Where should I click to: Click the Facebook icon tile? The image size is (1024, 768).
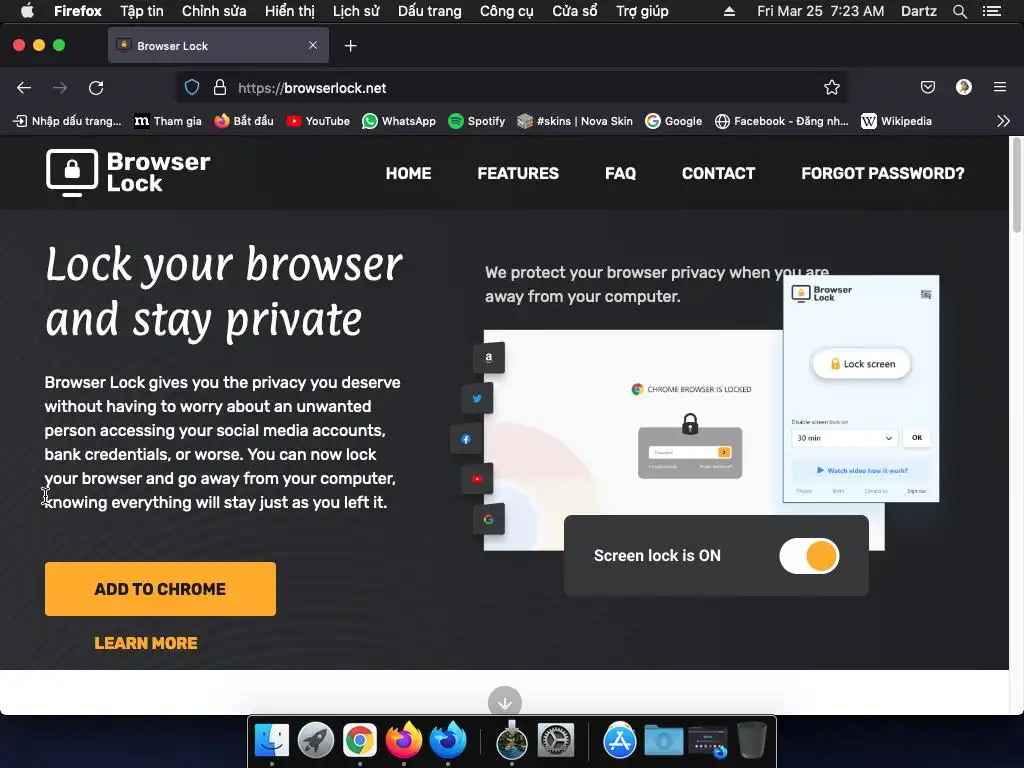point(466,439)
